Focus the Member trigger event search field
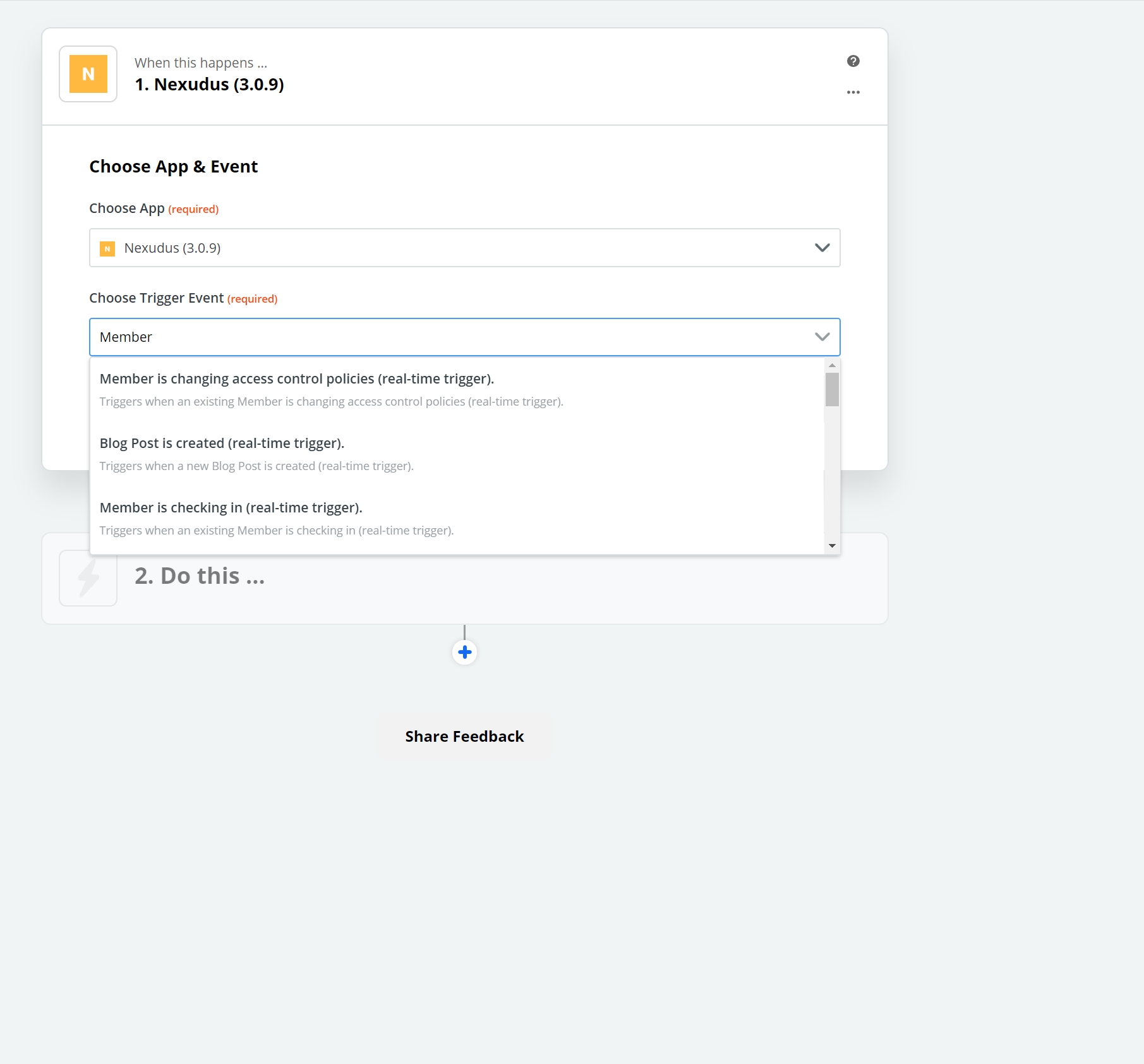This screenshot has height=1064, width=1144. 464,337
